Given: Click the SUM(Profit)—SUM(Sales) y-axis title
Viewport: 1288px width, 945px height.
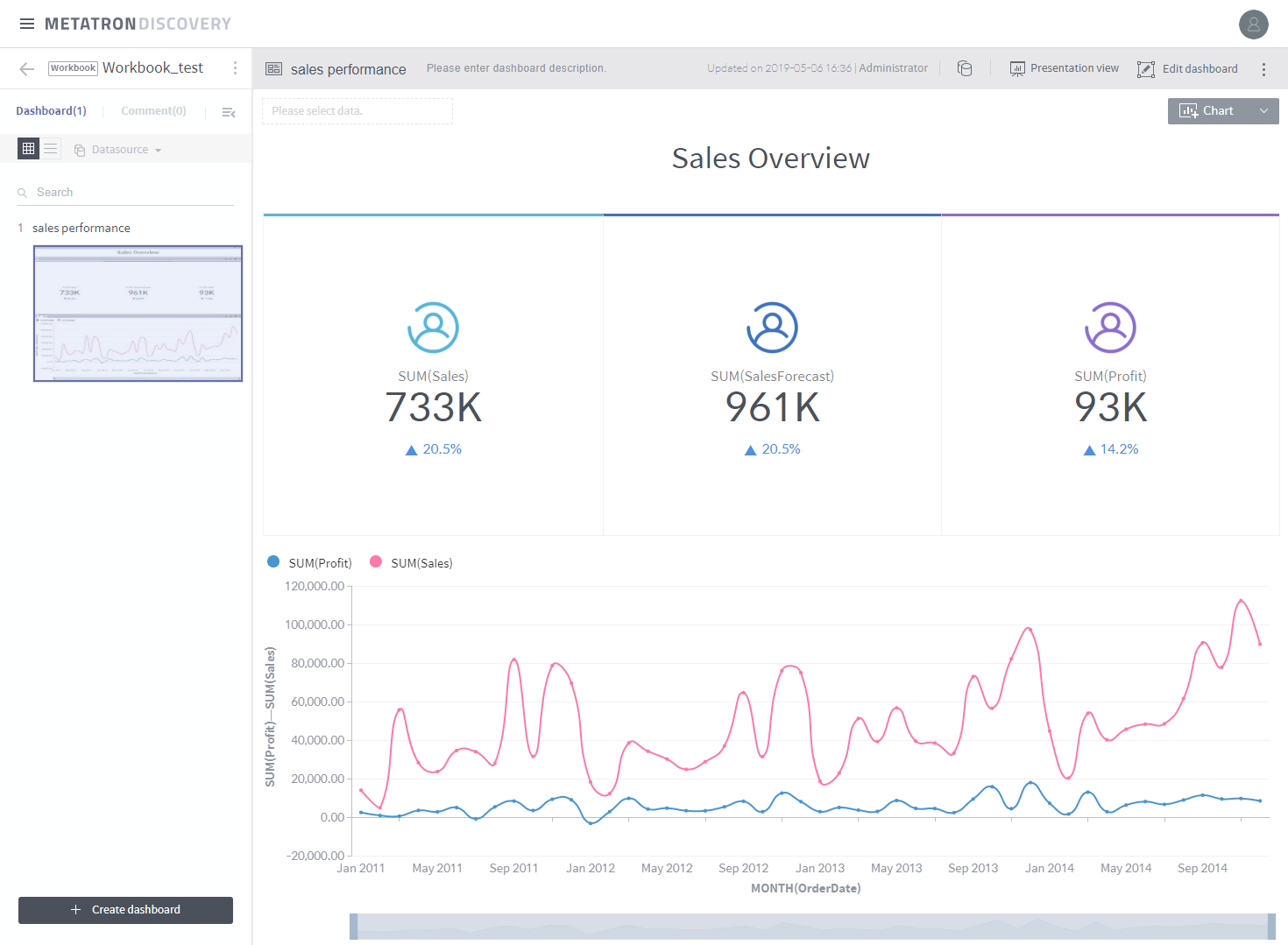Looking at the screenshot, I should 270,716.
